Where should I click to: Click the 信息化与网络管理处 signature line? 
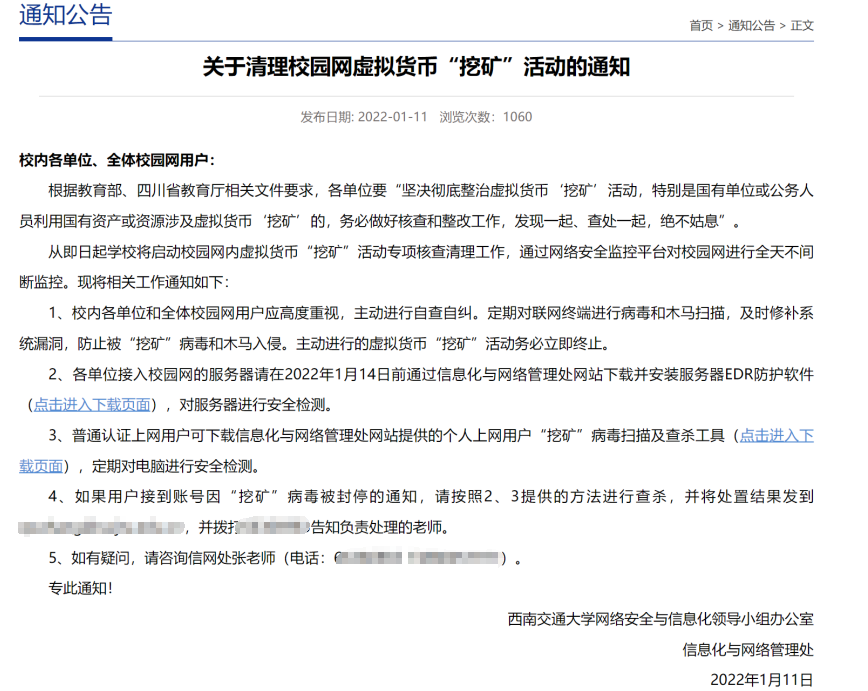(x=748, y=649)
